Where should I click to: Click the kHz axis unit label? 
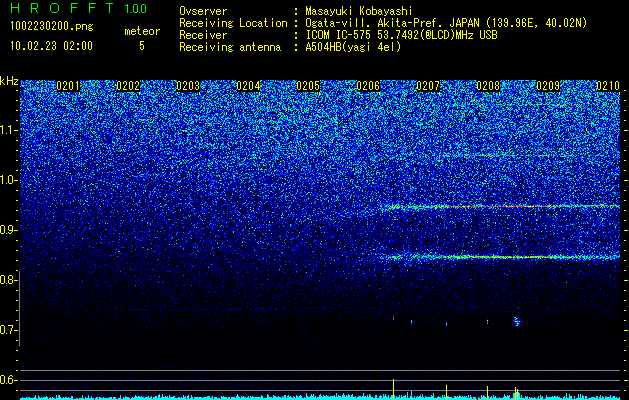[x=9, y=81]
